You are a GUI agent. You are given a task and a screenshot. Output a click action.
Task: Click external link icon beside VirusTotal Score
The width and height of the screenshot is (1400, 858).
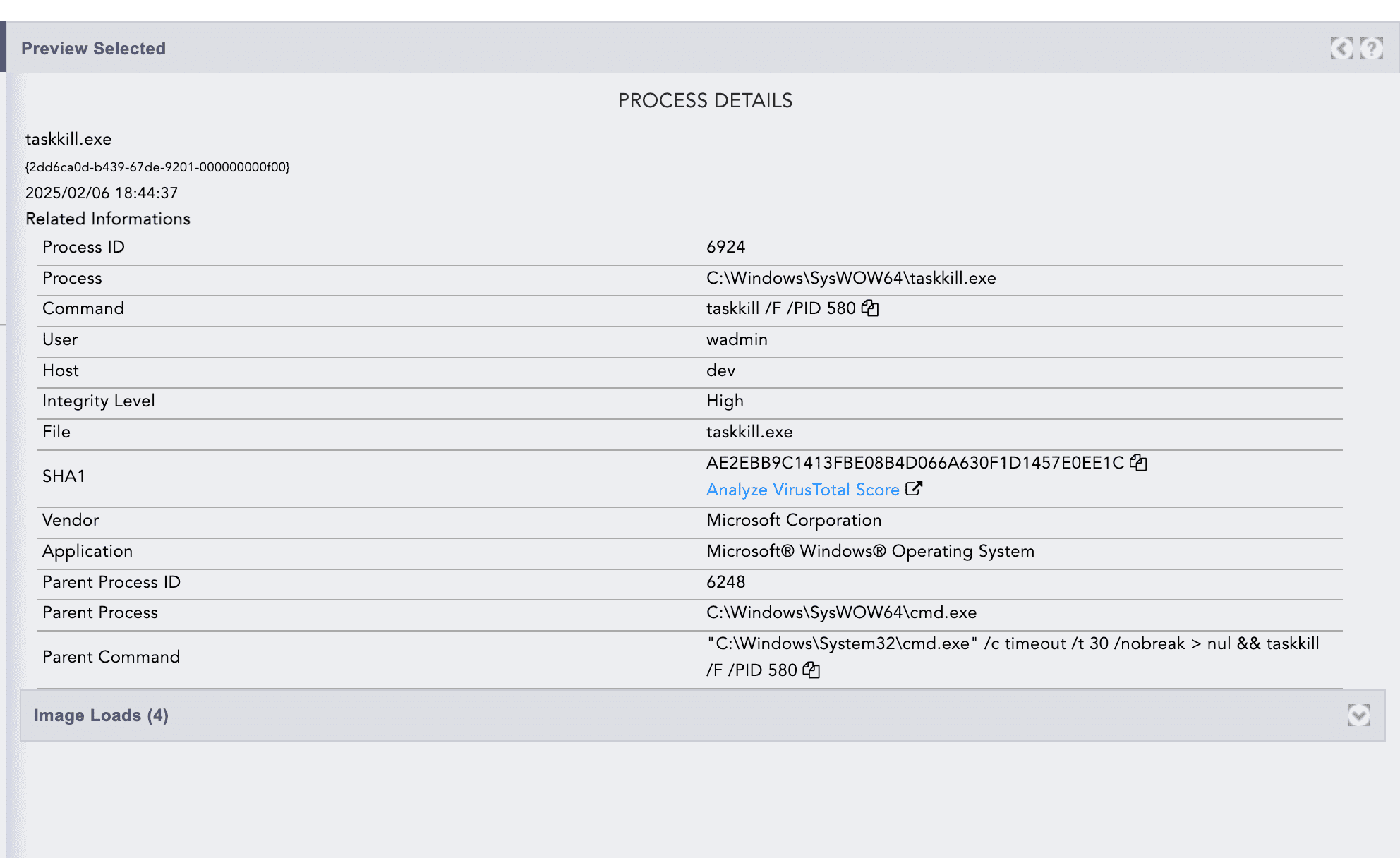point(914,489)
